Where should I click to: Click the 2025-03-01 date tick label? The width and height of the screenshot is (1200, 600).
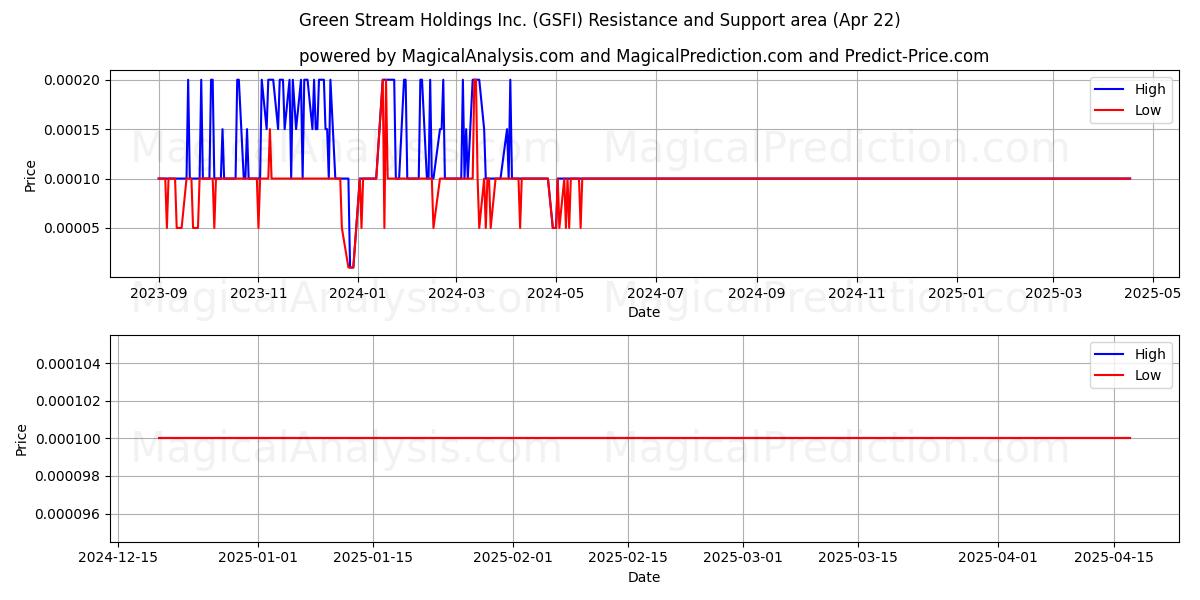743,558
